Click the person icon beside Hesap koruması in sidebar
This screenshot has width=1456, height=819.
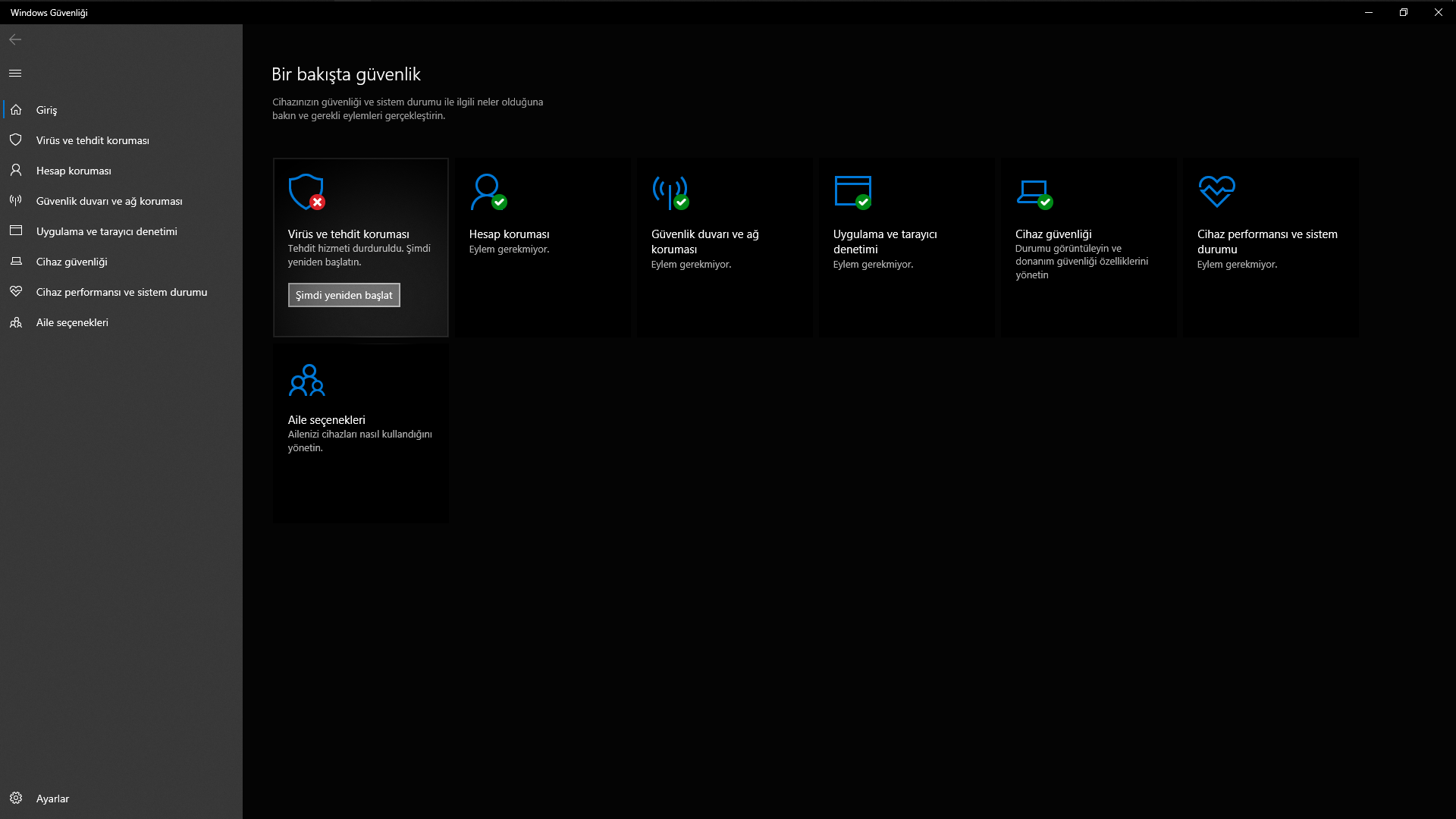point(16,171)
